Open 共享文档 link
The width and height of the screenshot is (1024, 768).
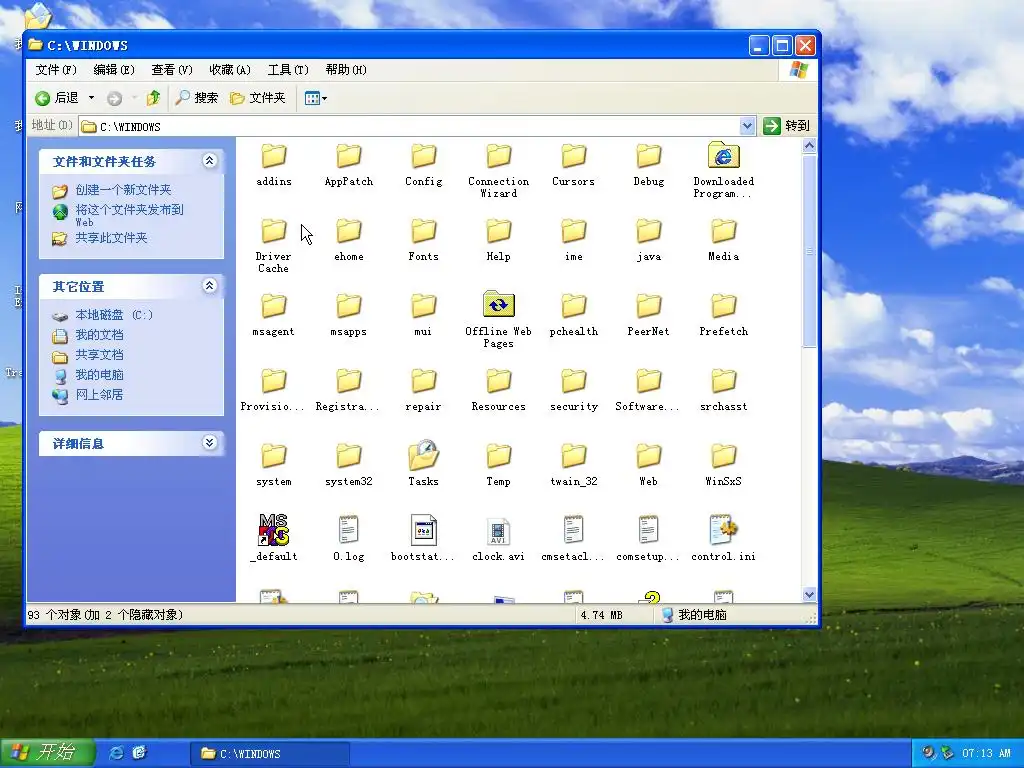coord(99,355)
